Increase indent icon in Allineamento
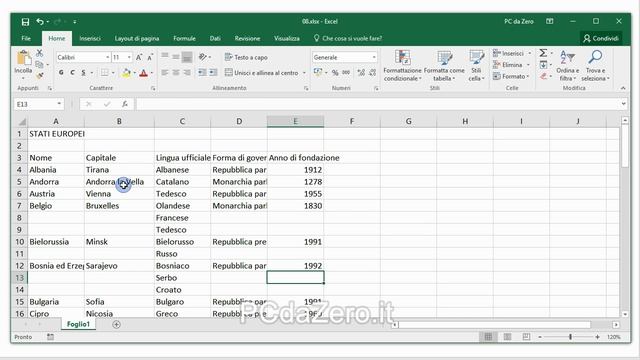 click(x=213, y=73)
